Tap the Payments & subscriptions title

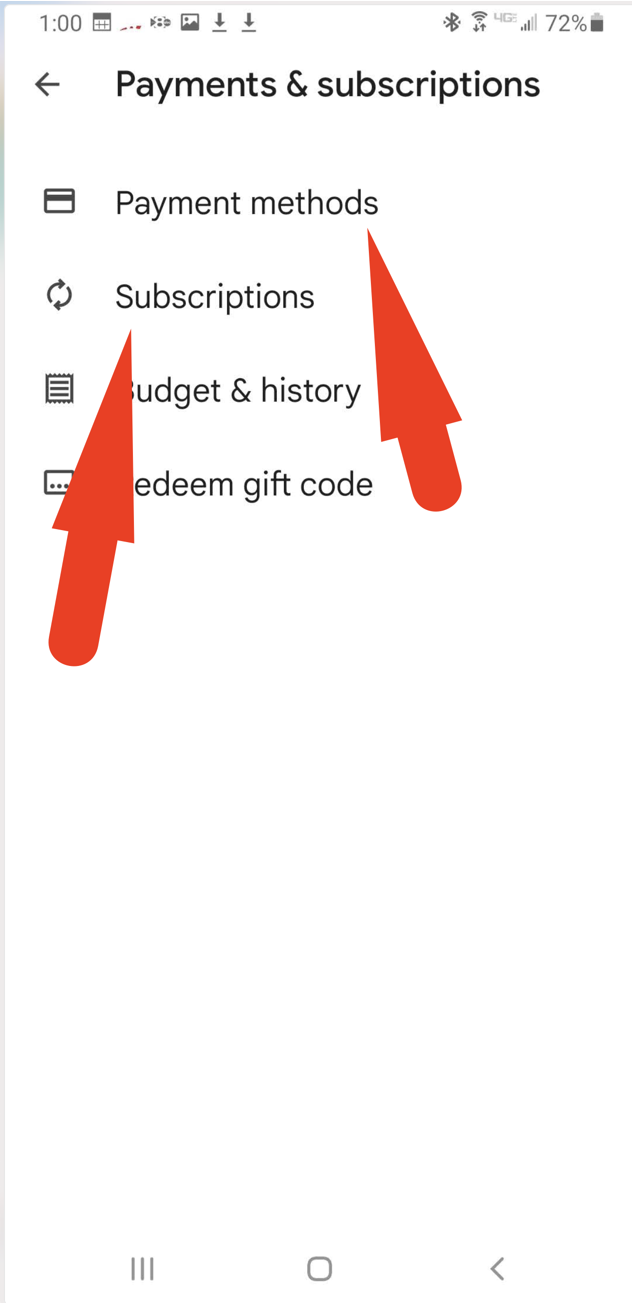click(328, 85)
